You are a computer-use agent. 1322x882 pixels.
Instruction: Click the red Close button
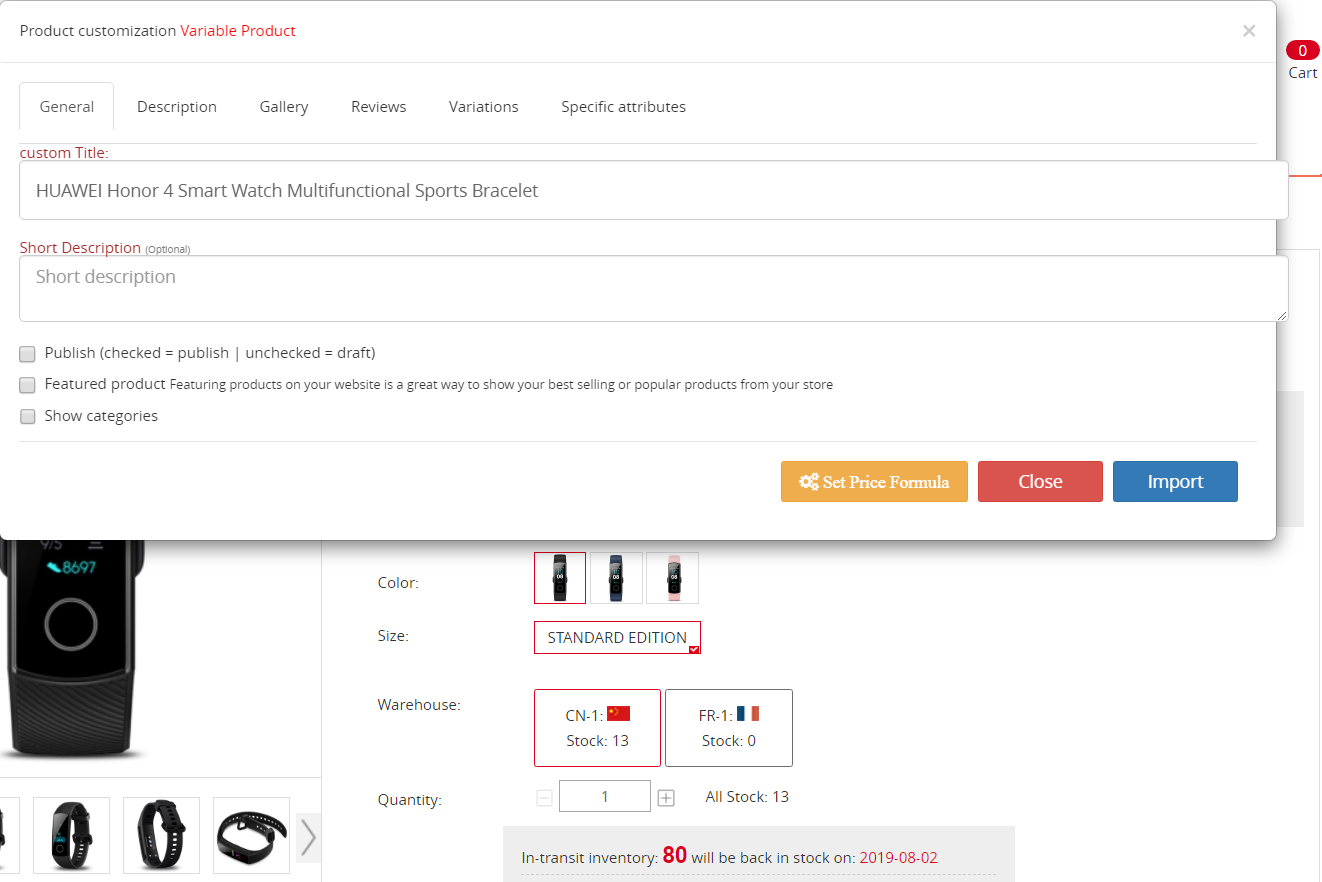coord(1040,481)
